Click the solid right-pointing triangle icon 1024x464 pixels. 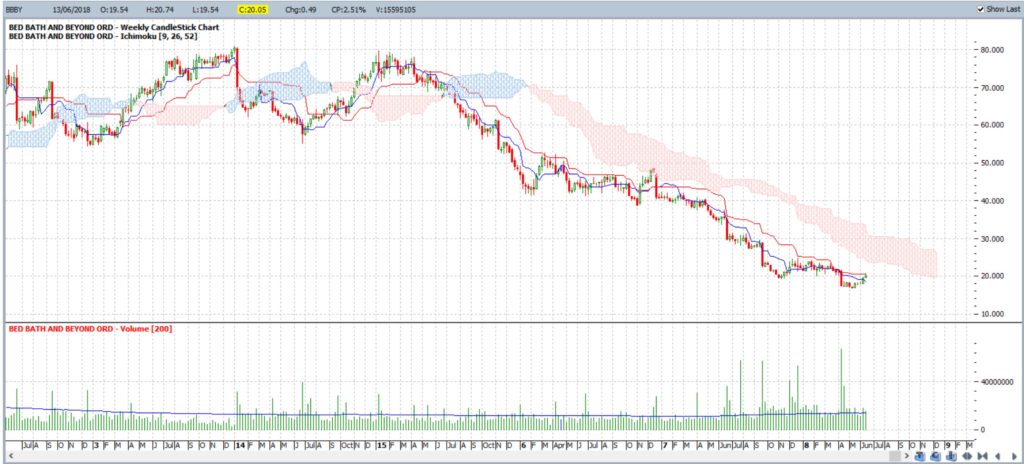(x=1015, y=456)
